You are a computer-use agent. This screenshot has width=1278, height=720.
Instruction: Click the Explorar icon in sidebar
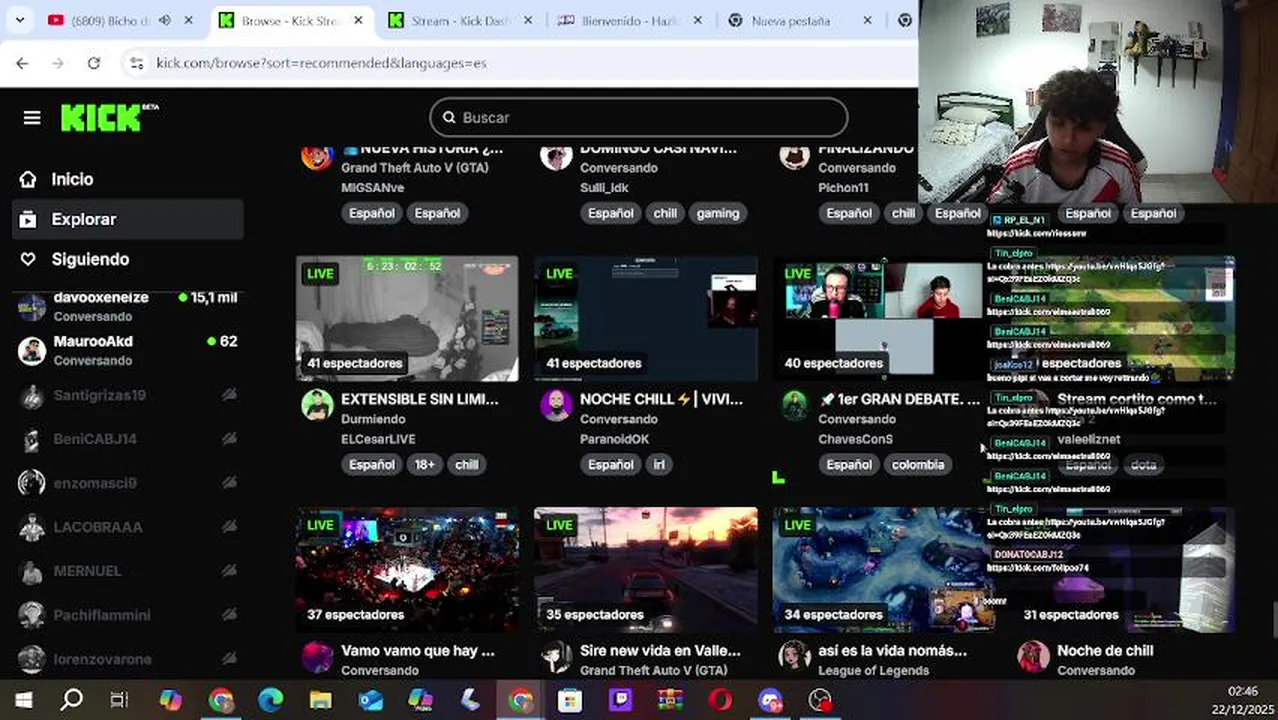coord(28,219)
